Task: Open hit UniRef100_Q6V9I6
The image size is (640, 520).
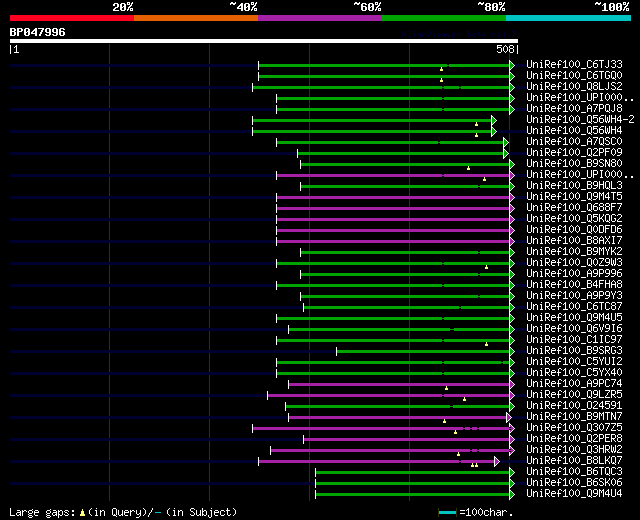Action: click(574, 329)
